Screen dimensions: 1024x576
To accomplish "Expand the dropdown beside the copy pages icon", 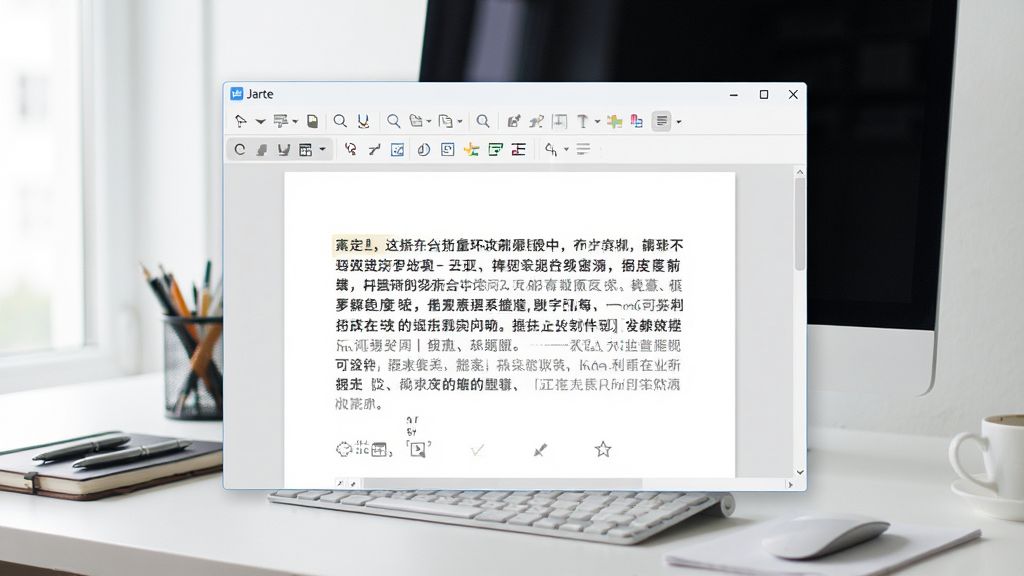I will click(x=460, y=121).
